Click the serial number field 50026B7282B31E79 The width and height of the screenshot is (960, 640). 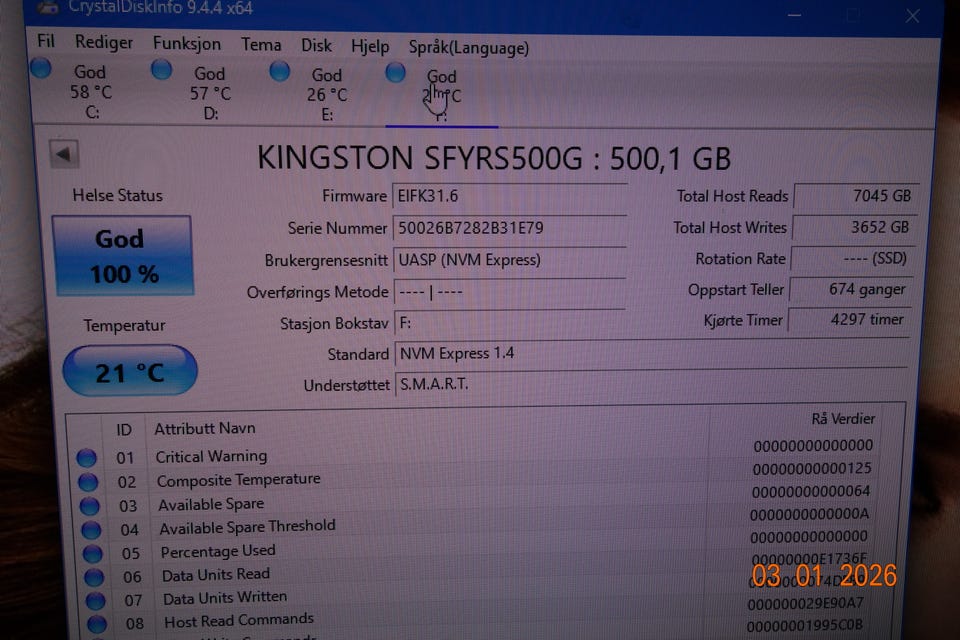point(509,228)
